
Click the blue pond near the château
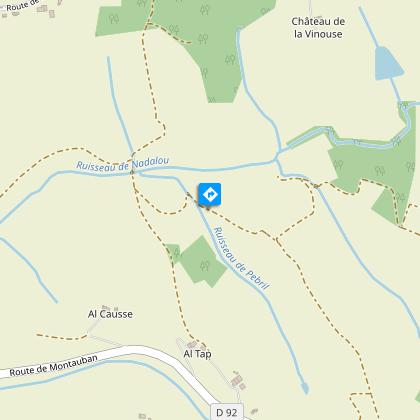[388, 63]
